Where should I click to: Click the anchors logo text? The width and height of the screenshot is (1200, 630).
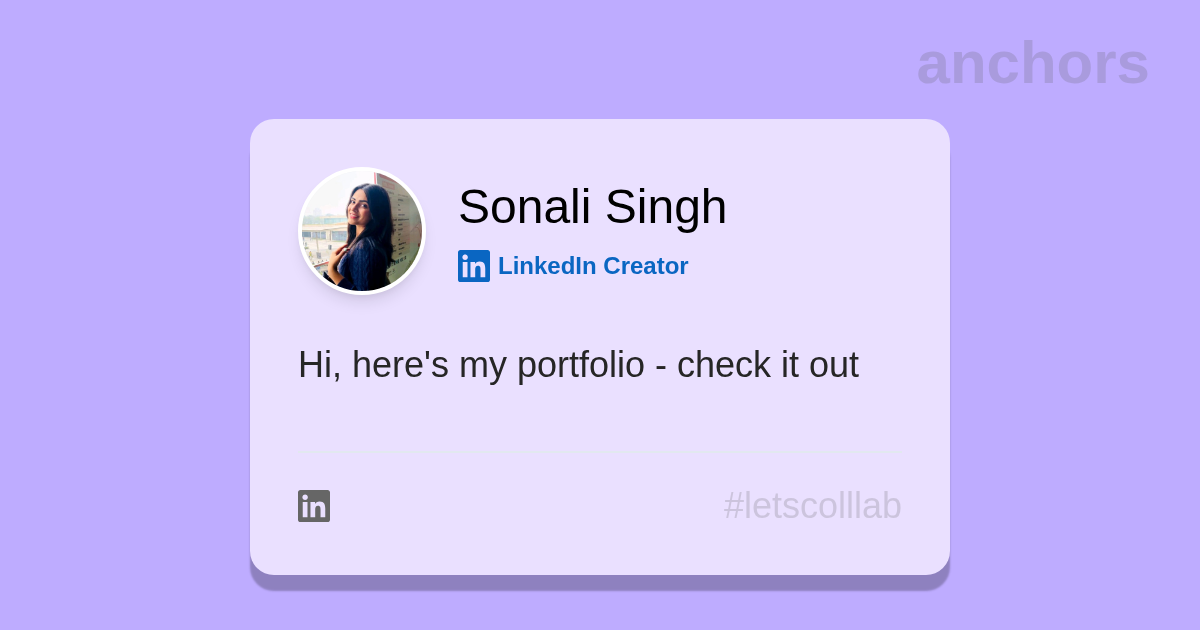click(x=1032, y=63)
